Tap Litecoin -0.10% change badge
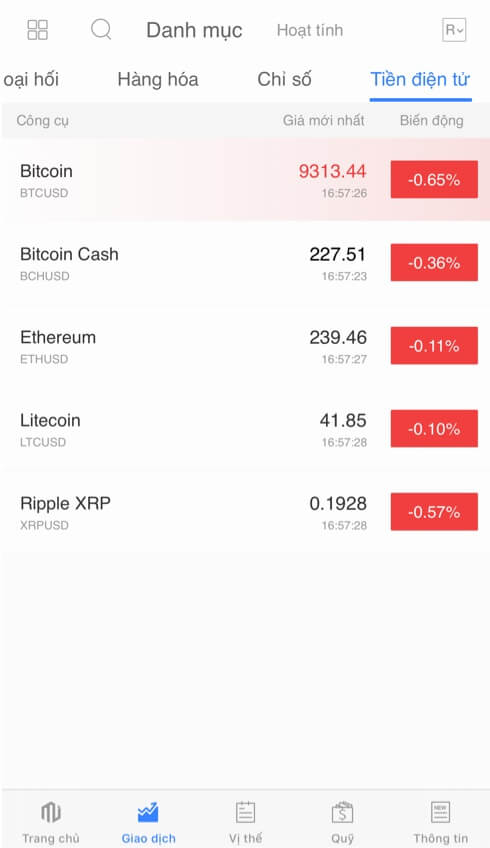Image resolution: width=490 pixels, height=848 pixels. click(434, 428)
